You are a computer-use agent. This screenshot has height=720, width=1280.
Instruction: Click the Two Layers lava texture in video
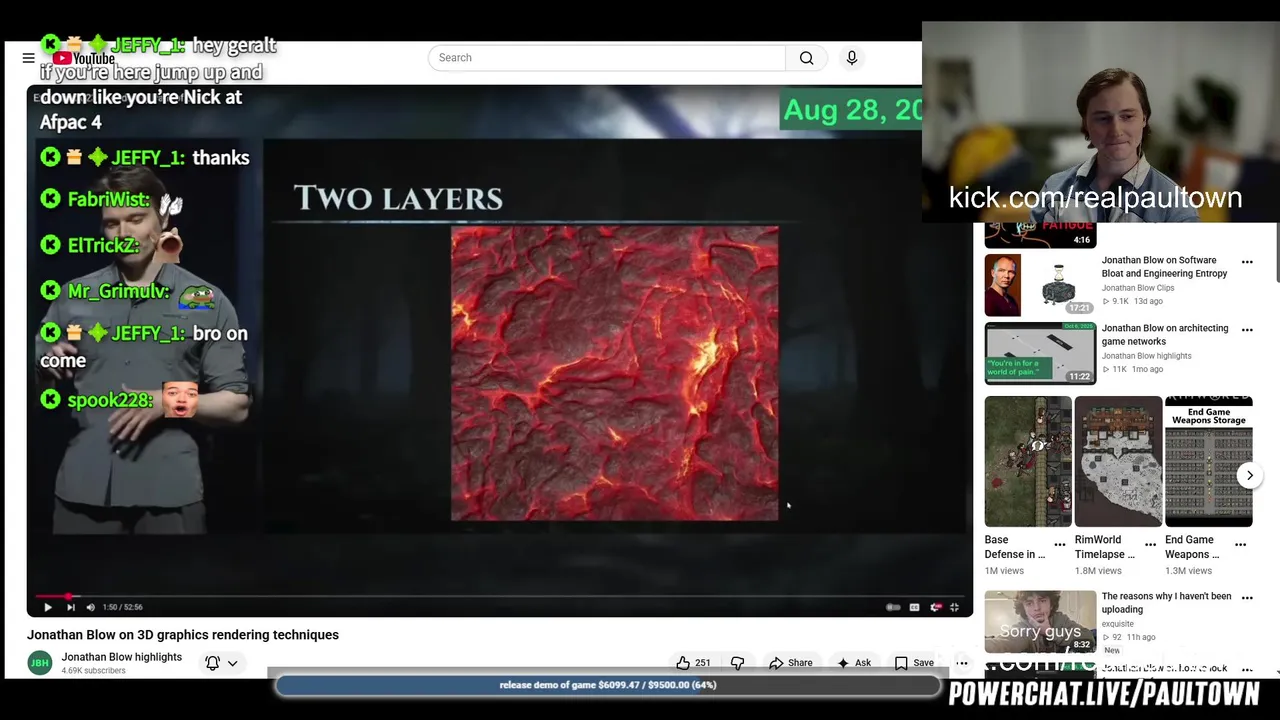pos(614,373)
